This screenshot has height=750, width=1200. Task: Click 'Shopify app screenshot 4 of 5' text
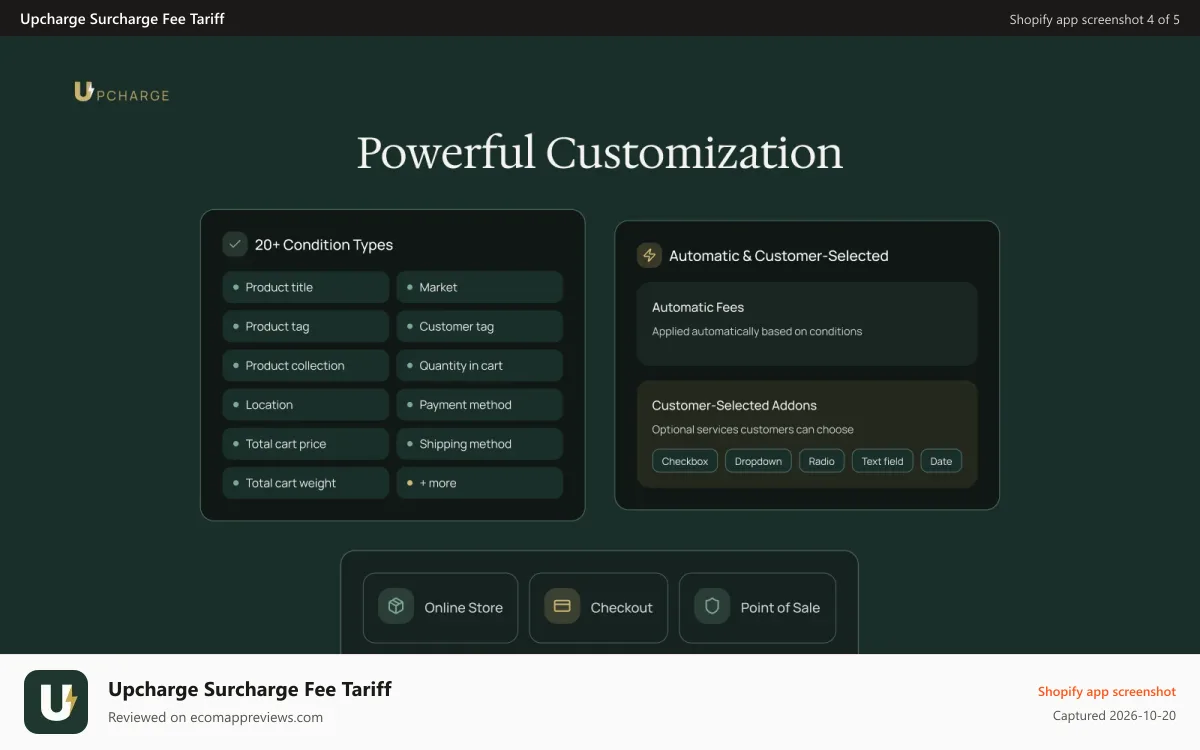click(x=1095, y=19)
